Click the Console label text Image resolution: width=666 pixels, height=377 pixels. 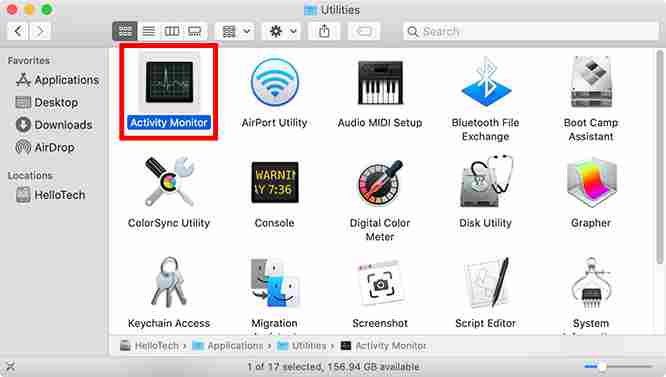[274, 223]
